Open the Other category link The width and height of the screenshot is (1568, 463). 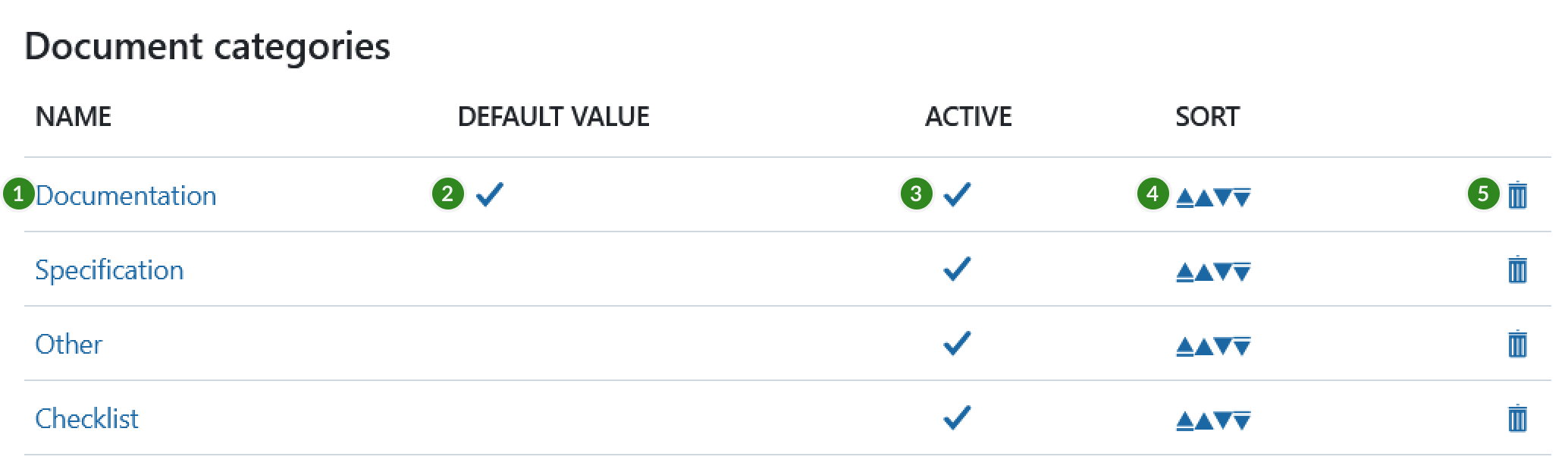(68, 345)
